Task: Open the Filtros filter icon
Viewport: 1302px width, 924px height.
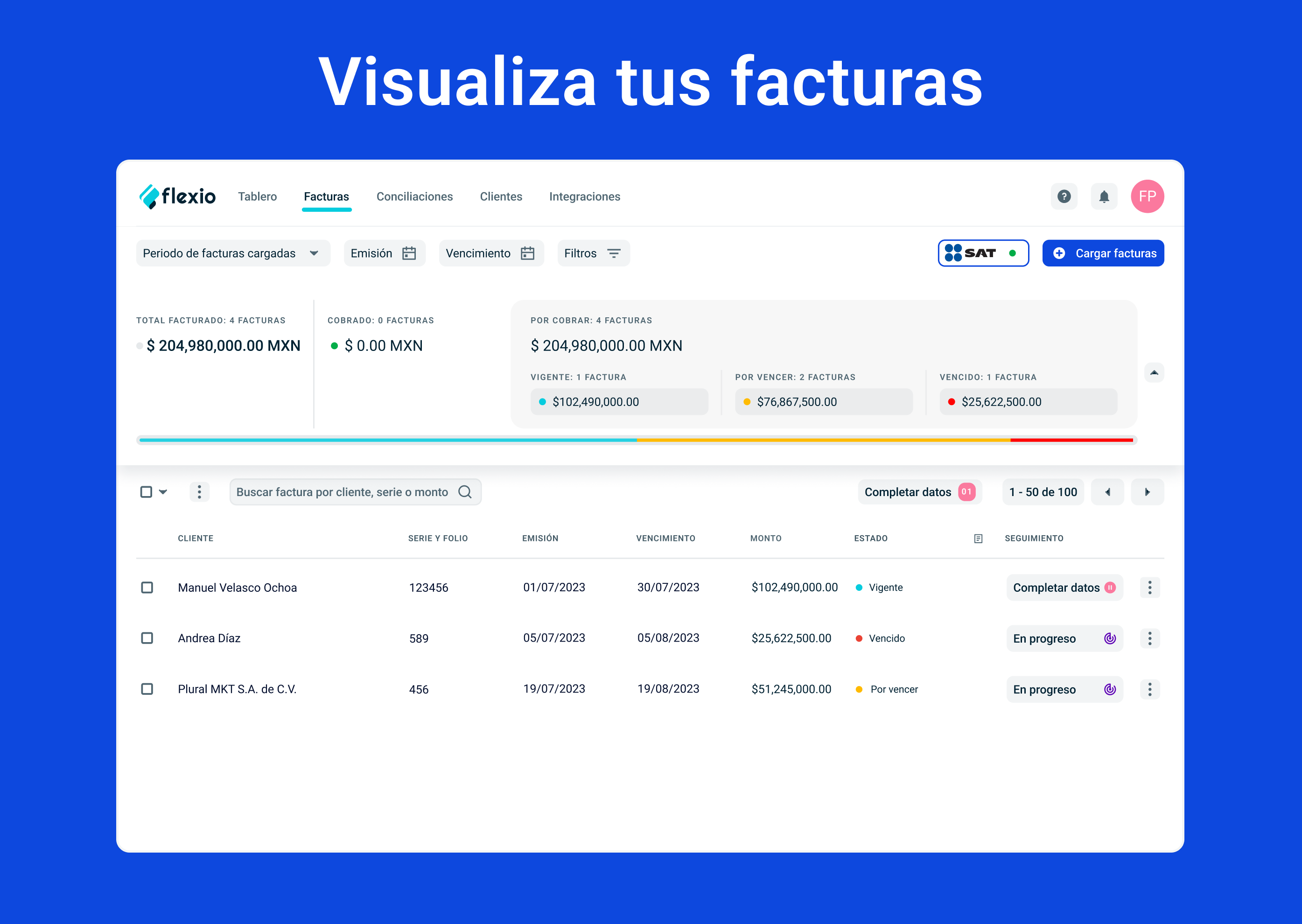Action: pos(614,253)
